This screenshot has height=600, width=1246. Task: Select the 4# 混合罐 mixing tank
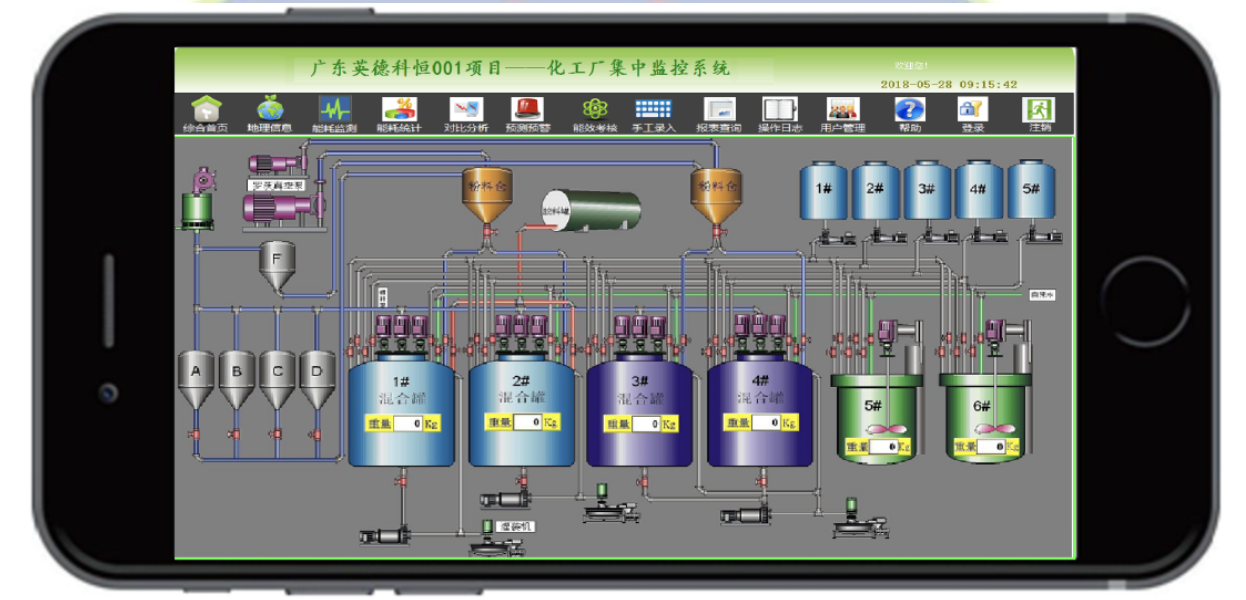pyautogui.click(x=760, y=410)
